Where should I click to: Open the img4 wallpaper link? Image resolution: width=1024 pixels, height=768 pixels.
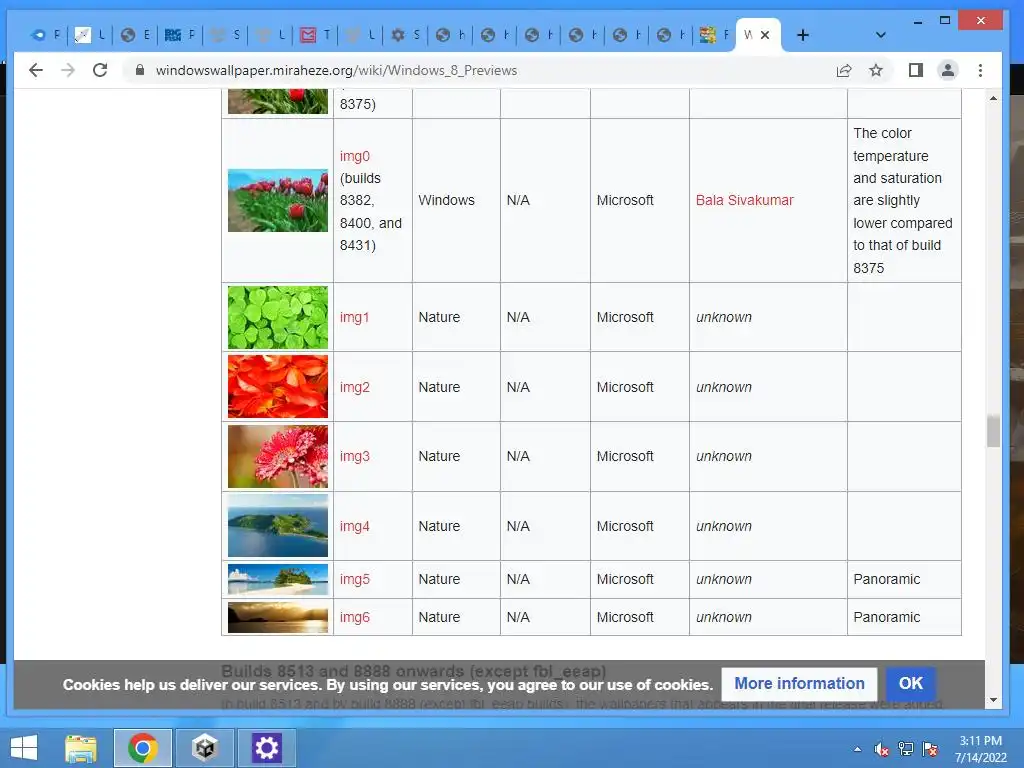[x=355, y=526]
